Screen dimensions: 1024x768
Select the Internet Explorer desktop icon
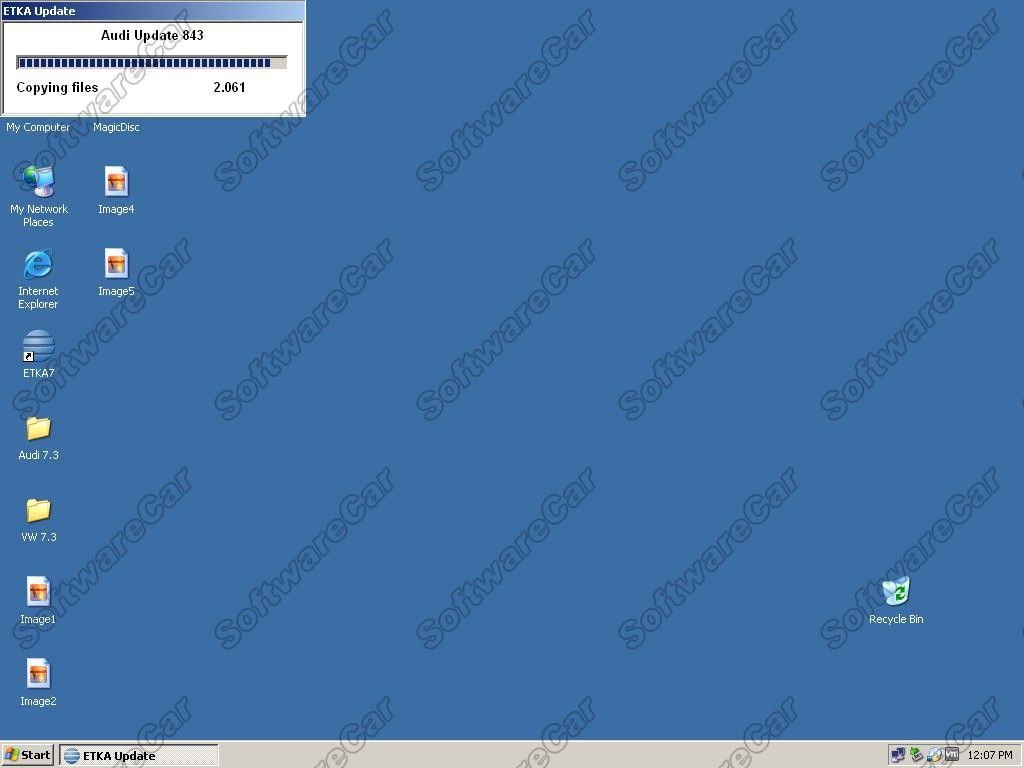click(x=38, y=279)
